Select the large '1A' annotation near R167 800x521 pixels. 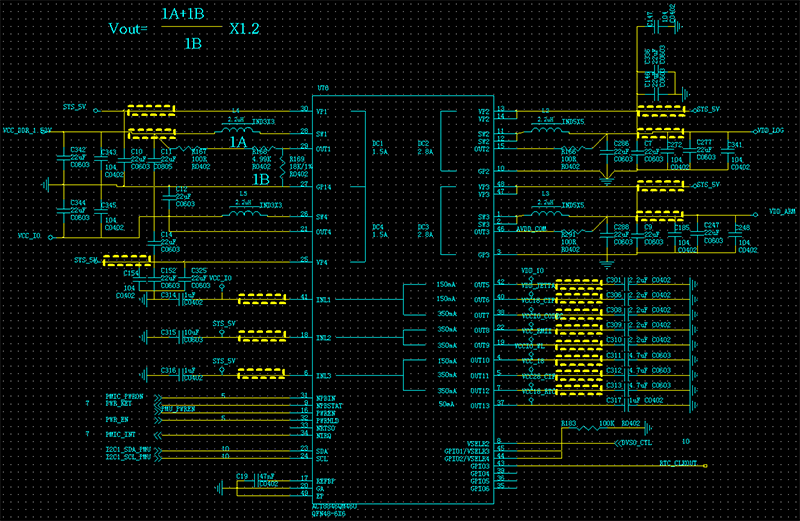point(238,142)
